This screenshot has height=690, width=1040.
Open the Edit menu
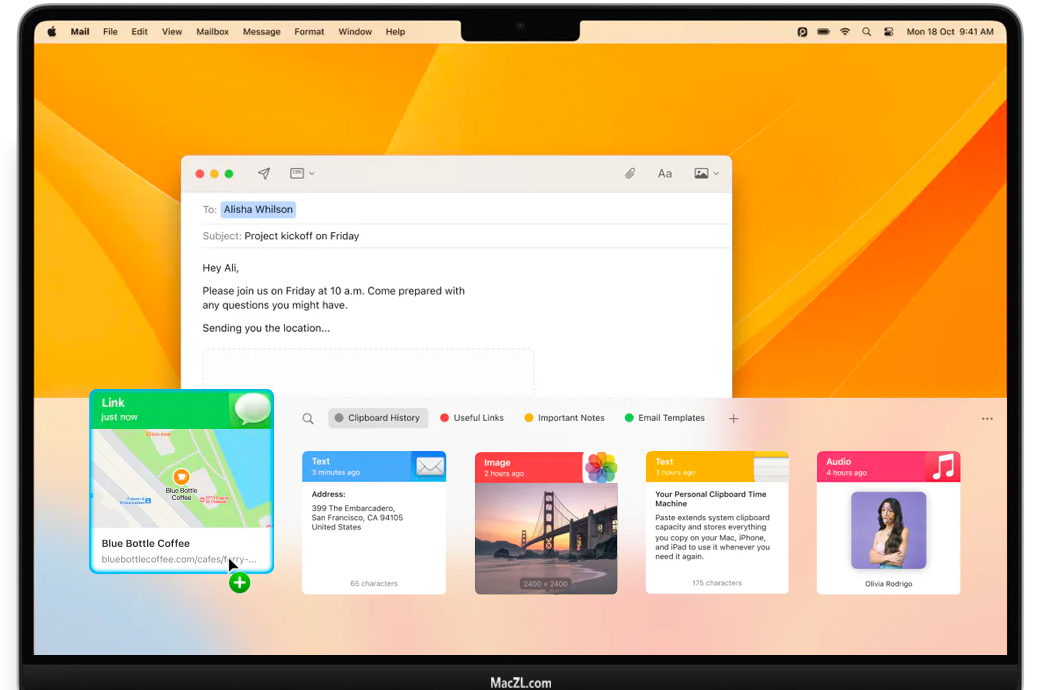click(139, 31)
